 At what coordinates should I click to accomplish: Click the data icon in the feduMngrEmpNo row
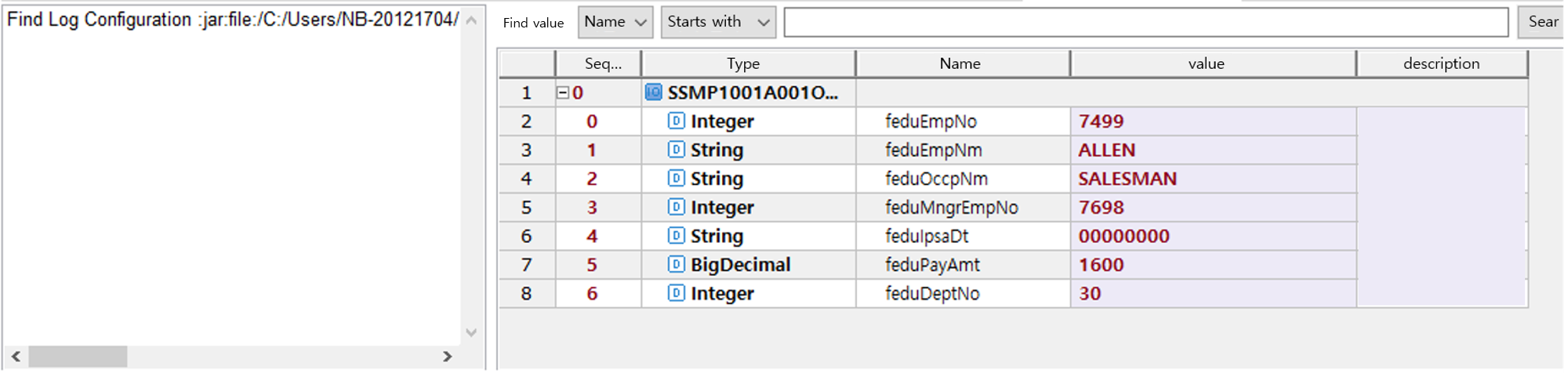[676, 207]
